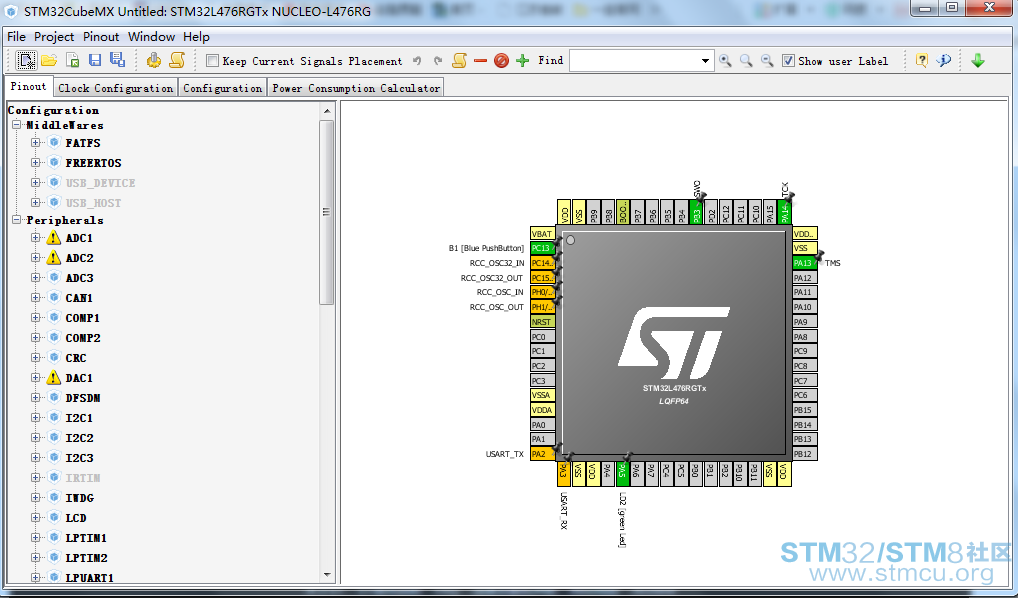Click the green plus expand icon
Image resolution: width=1018 pixels, height=598 pixels.
523,60
